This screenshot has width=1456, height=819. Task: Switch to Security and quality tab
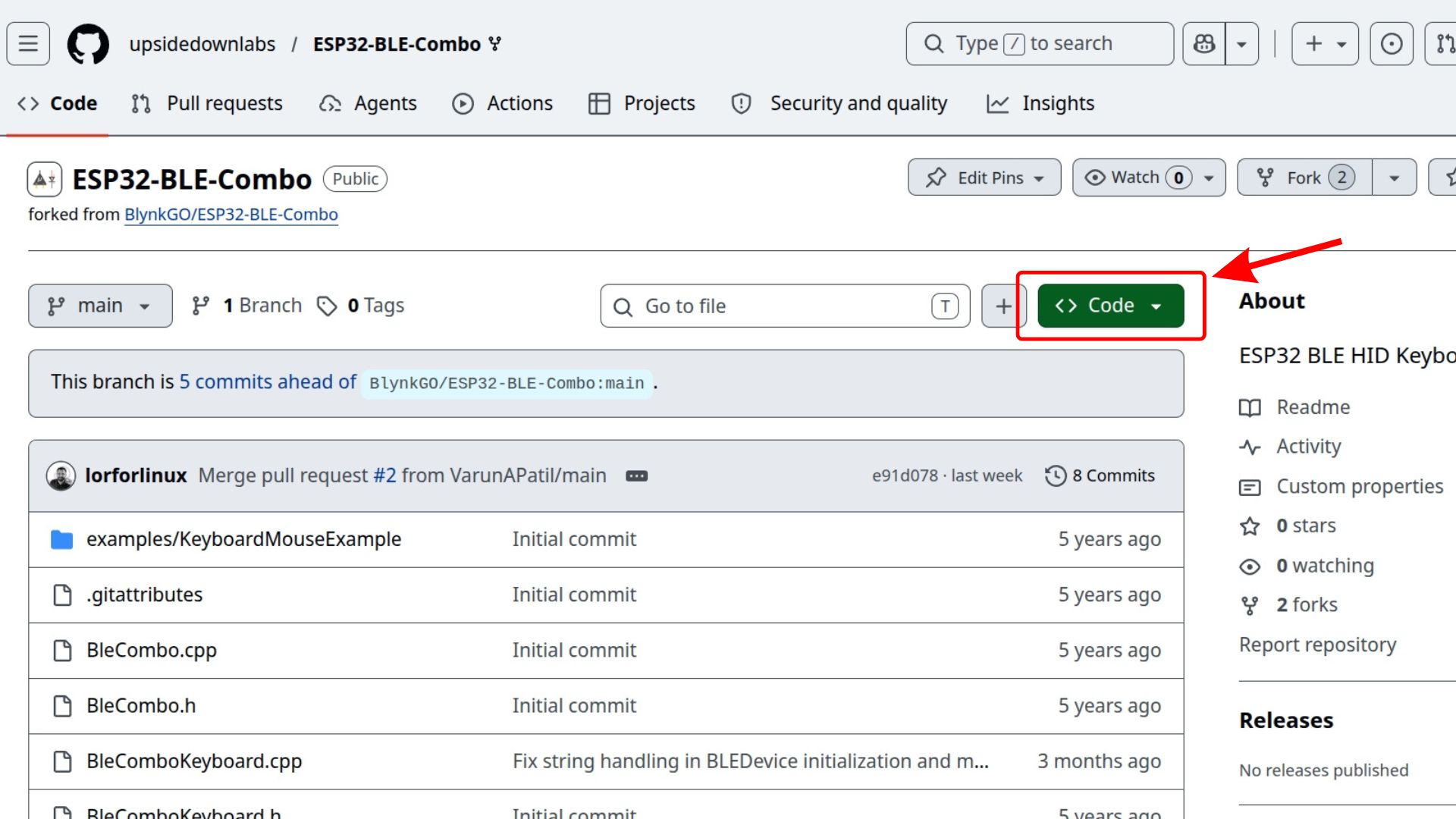(839, 103)
